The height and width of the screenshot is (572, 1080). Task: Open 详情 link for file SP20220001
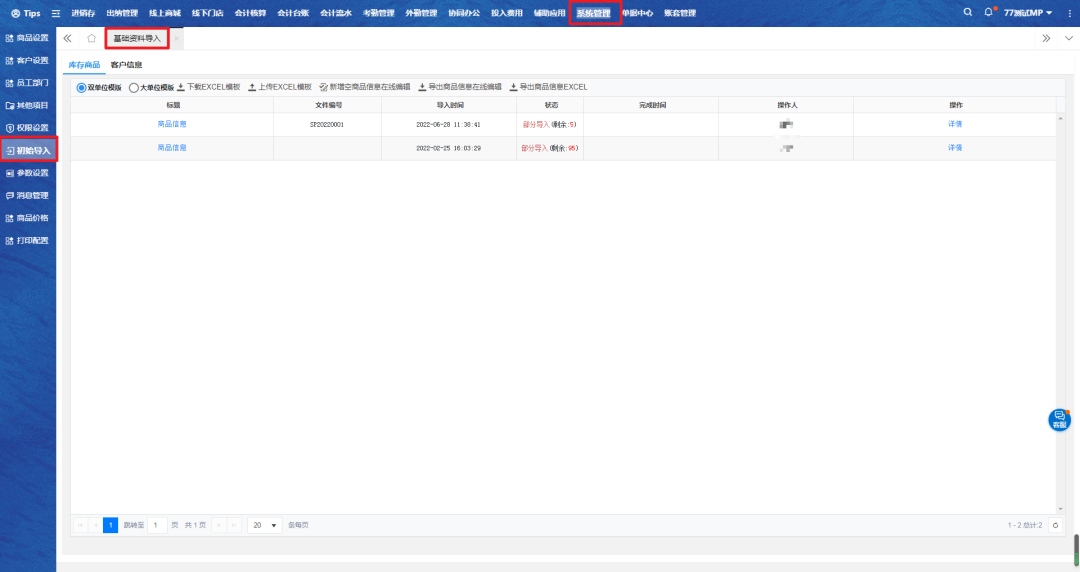pos(955,124)
